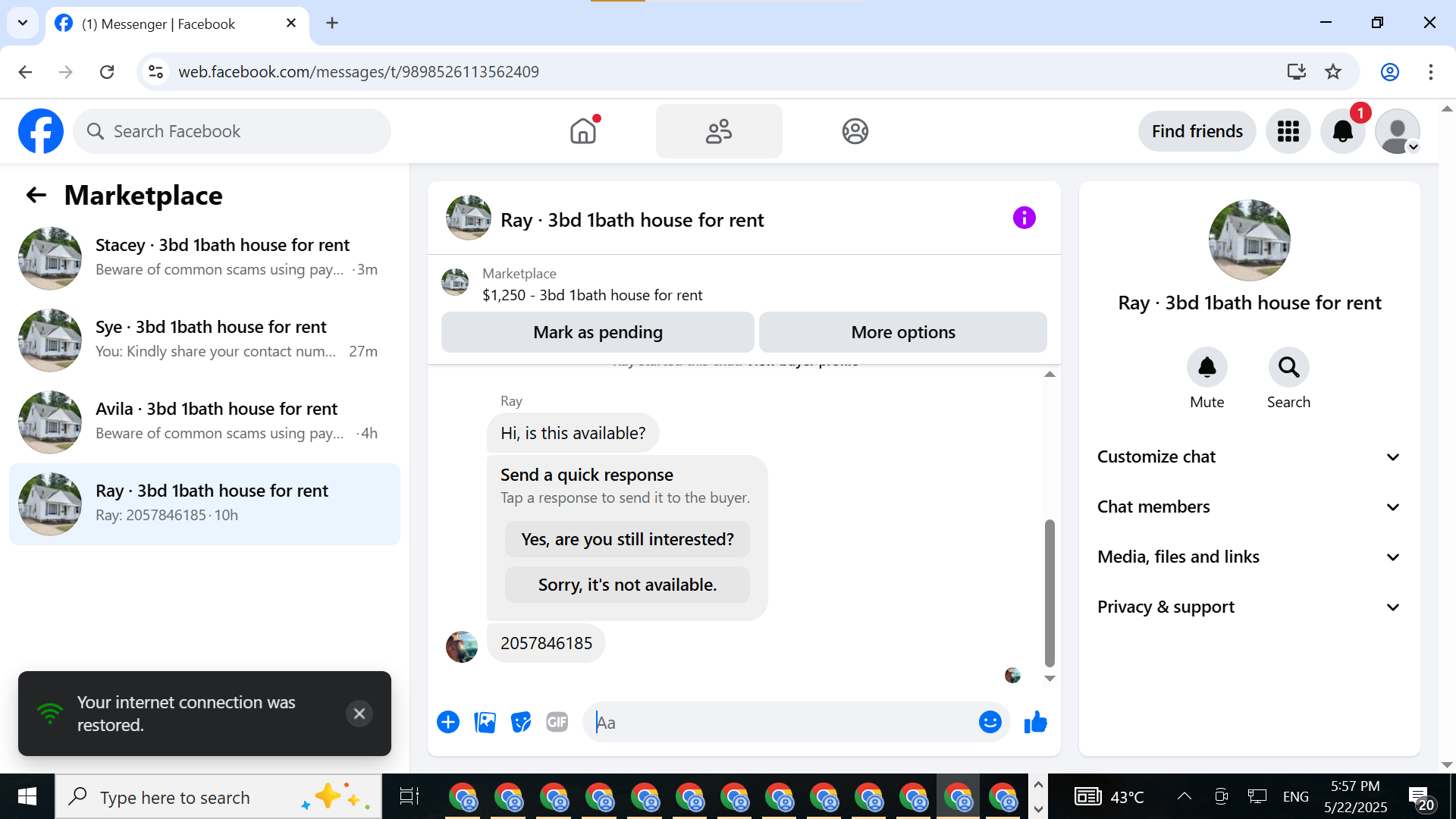Open Task View on the taskbar
This screenshot has height=819, width=1456.
click(409, 796)
